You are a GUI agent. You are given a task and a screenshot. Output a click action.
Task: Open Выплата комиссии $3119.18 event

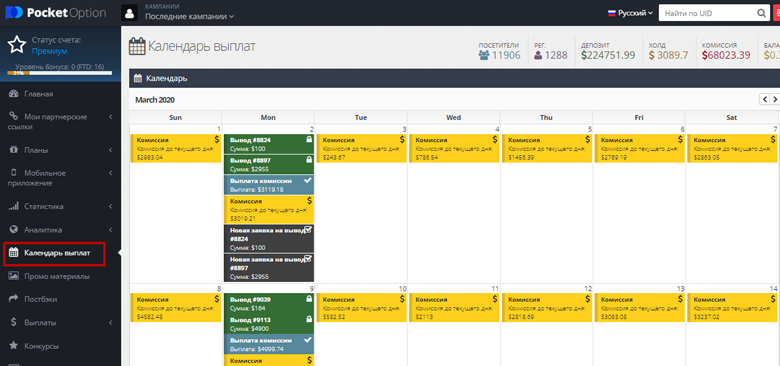pyautogui.click(x=269, y=185)
